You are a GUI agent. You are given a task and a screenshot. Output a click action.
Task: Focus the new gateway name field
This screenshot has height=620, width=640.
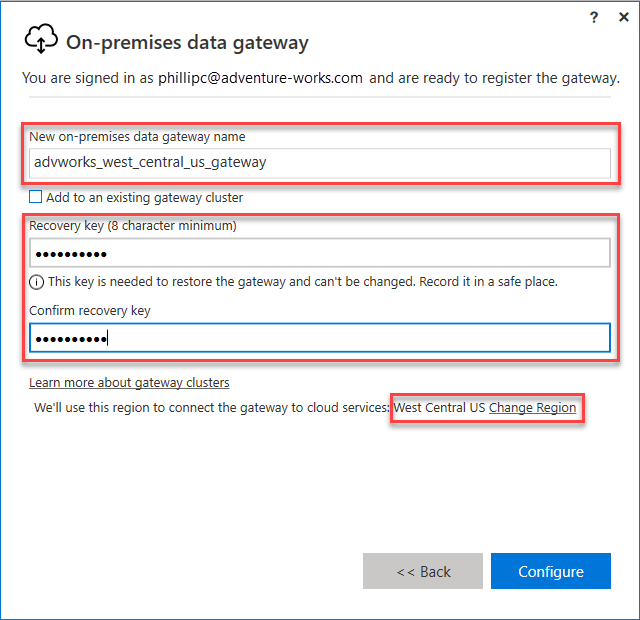pos(320,162)
